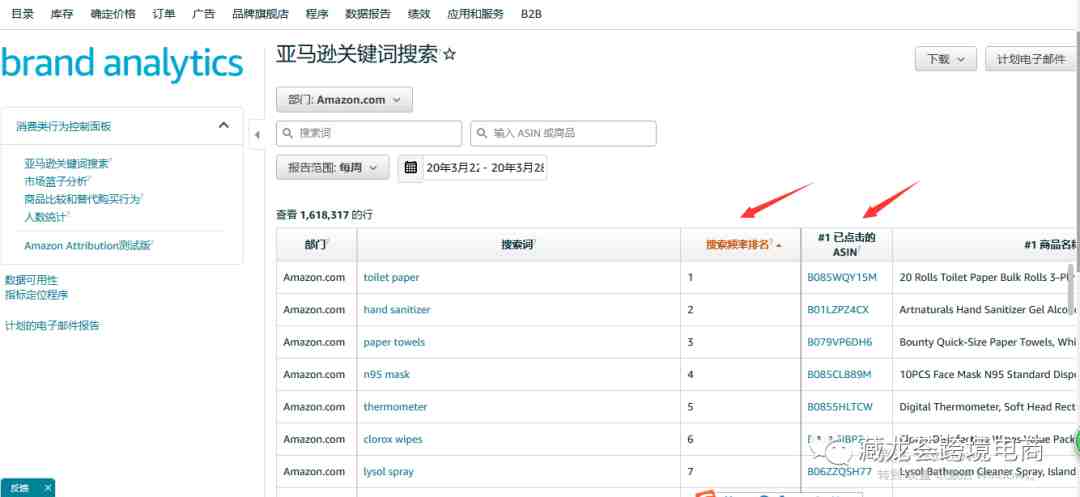The width and height of the screenshot is (1080, 497).
Task: Click the 搜索词 column header
Action: (519, 244)
